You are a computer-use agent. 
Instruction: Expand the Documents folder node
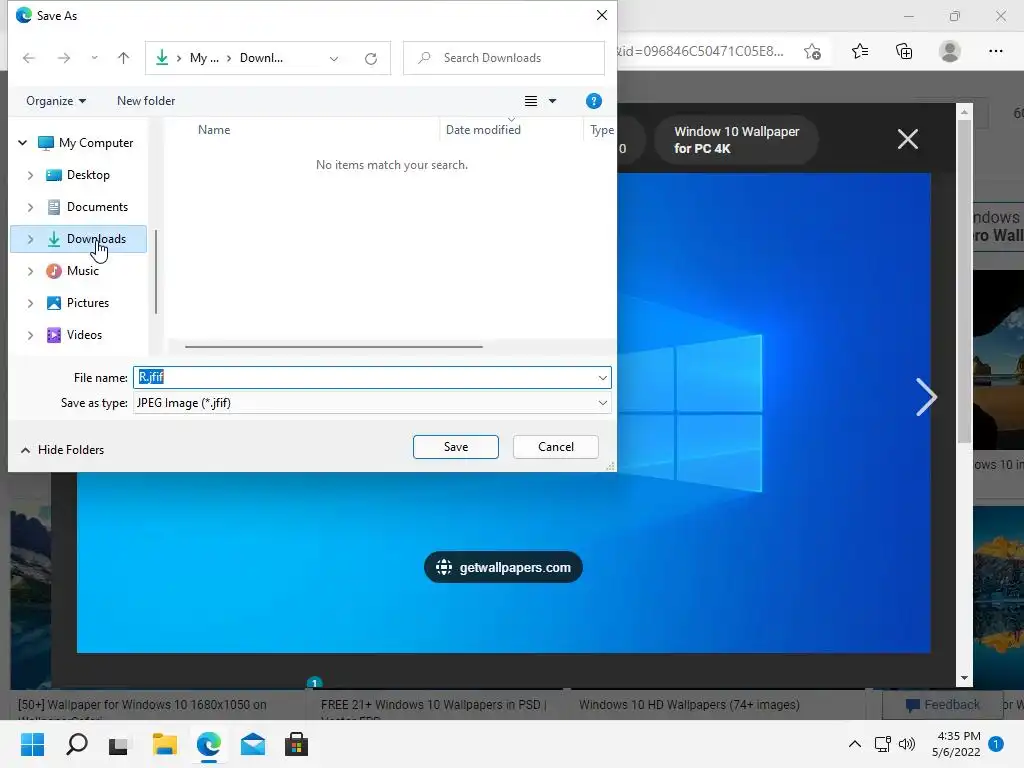point(30,207)
